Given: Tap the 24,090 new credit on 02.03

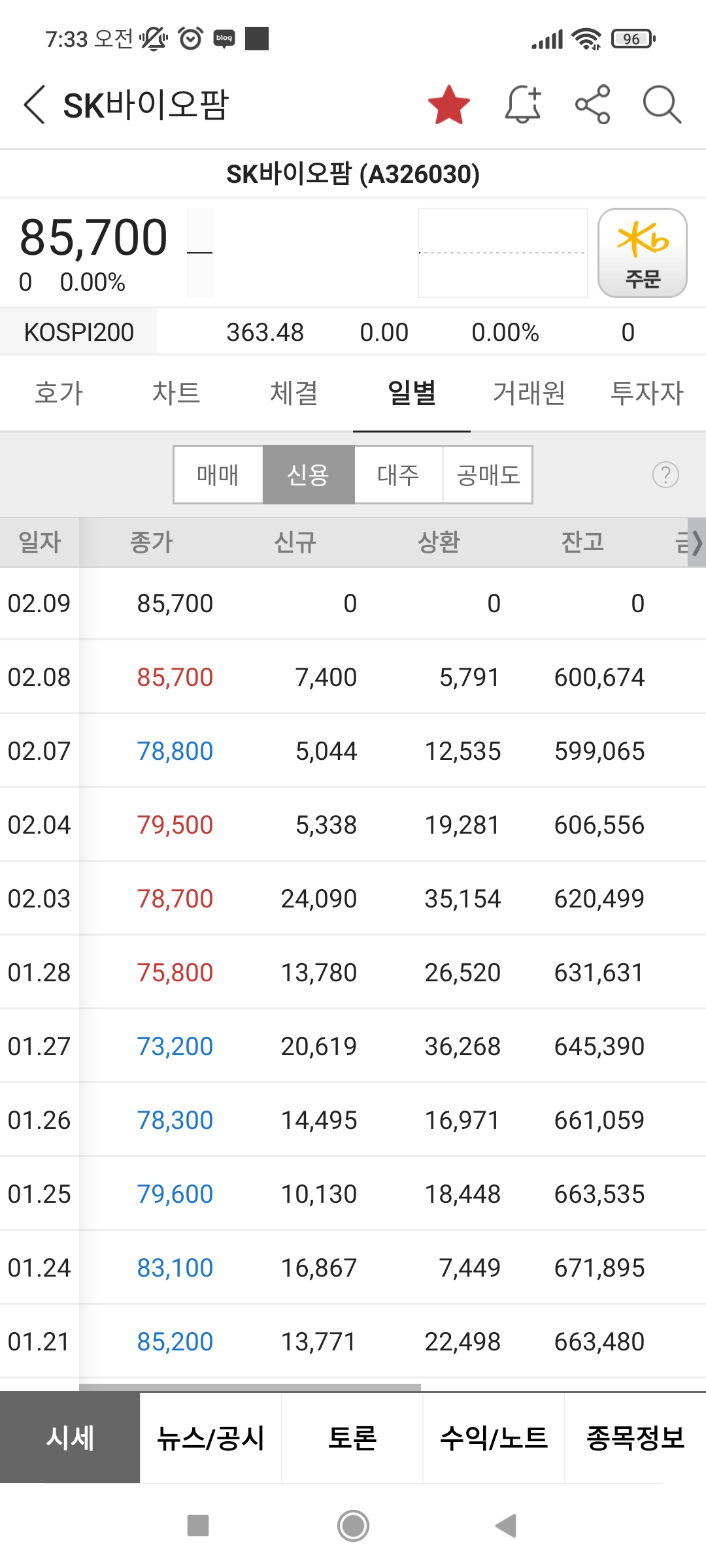Looking at the screenshot, I should 319,899.
